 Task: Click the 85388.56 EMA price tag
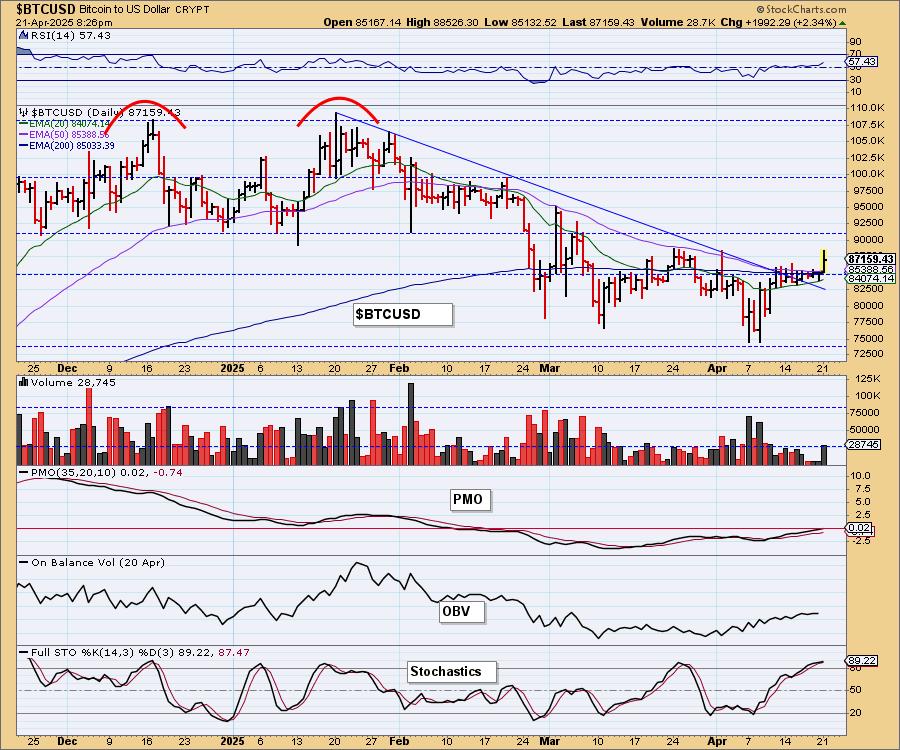[871, 269]
